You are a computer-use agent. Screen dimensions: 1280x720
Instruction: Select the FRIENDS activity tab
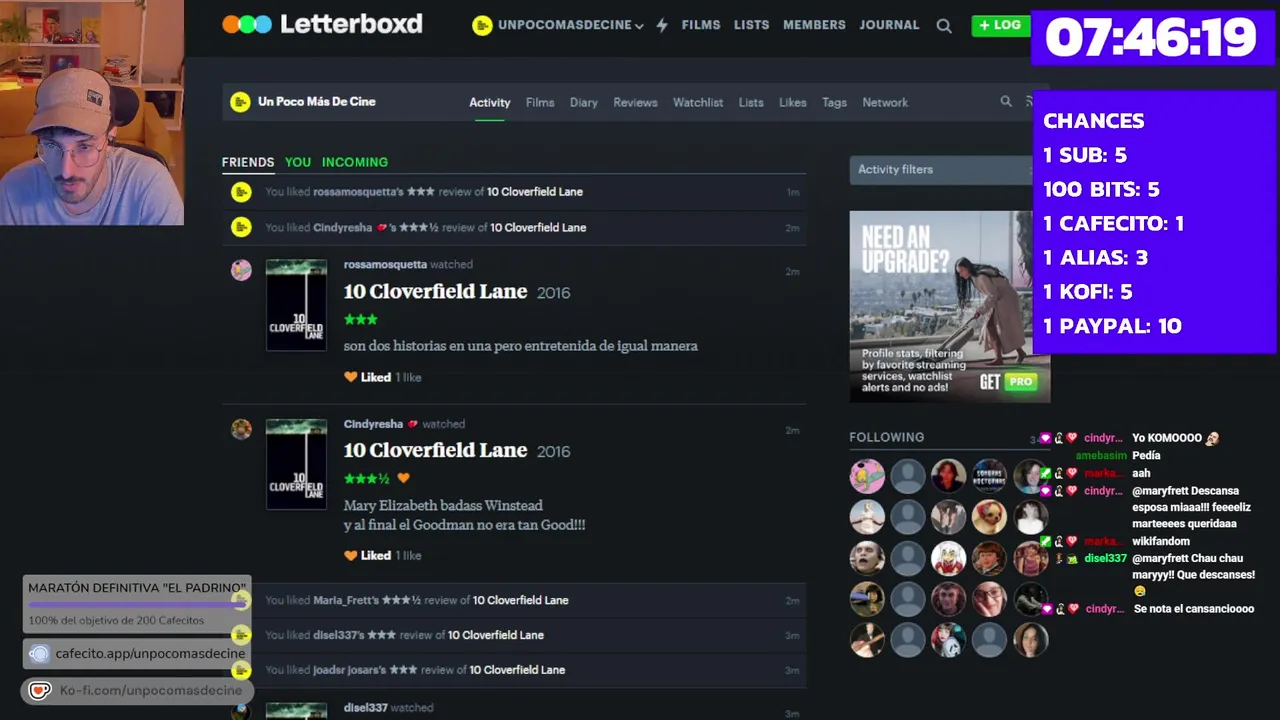(248, 162)
